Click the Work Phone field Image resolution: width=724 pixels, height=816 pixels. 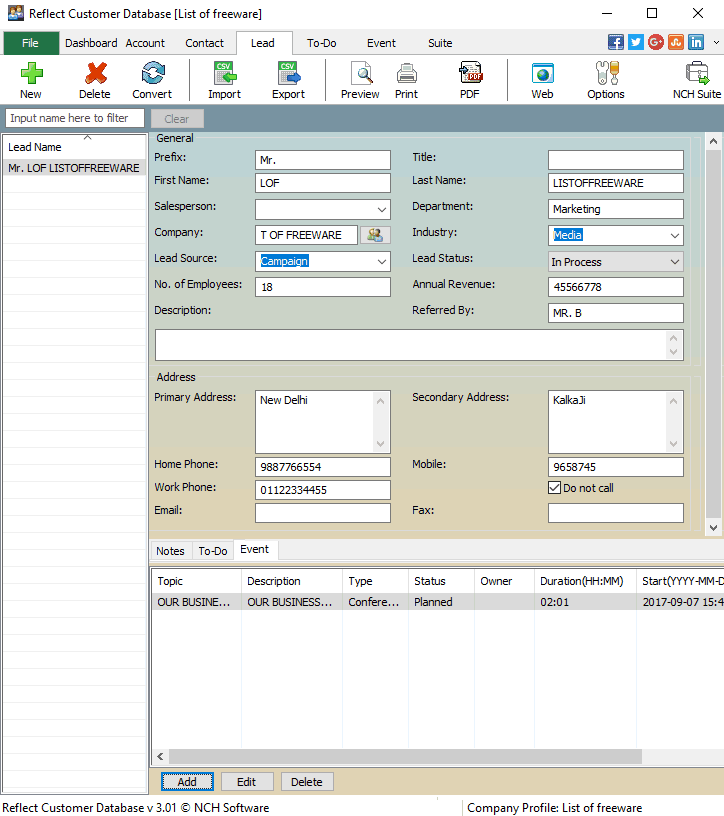323,490
